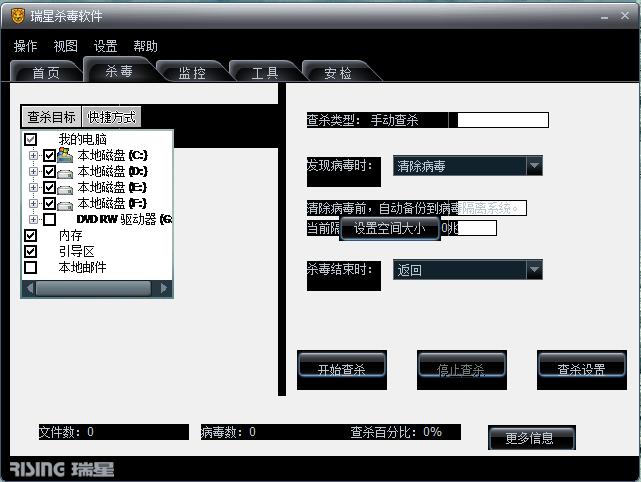Viewport: 641px width, 482px height.
Task: Click the C: drive Windows icon
Action: [x=65, y=155]
